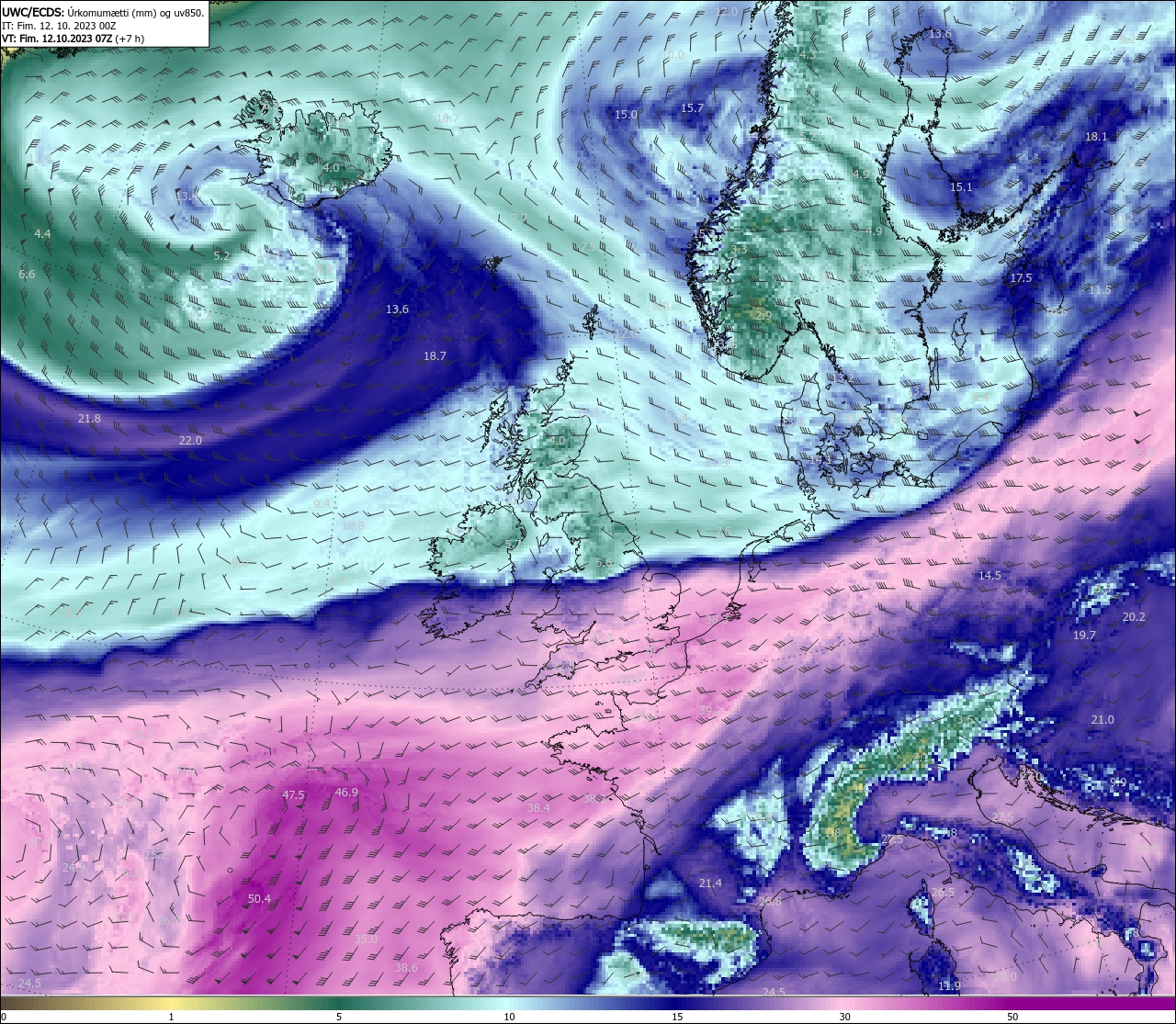Click the 38.6 value near Spain

point(406,967)
